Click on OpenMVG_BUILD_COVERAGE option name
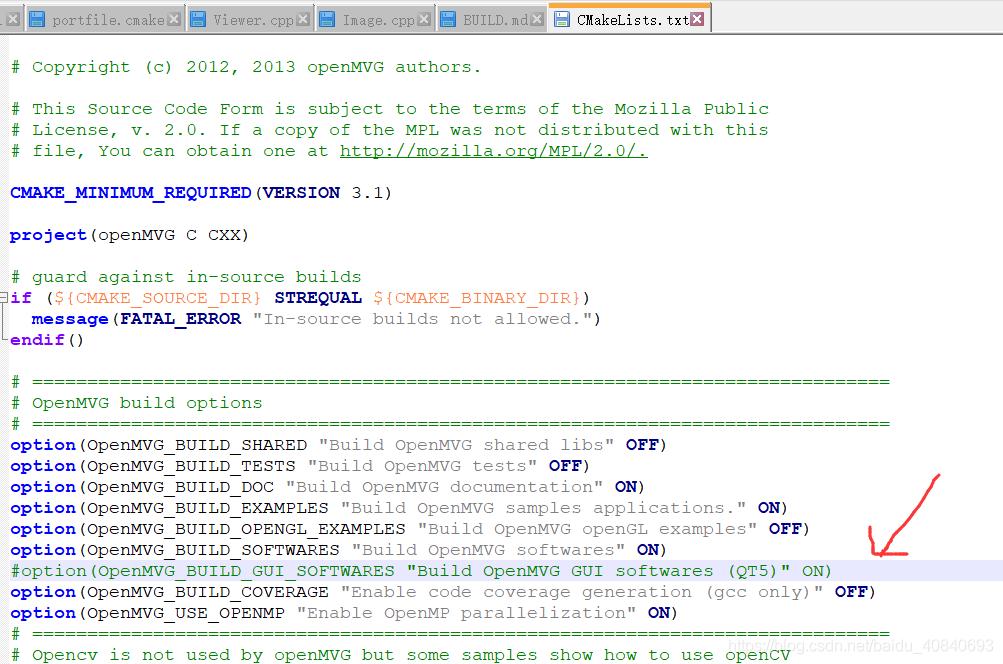 pyautogui.click(x=208, y=592)
